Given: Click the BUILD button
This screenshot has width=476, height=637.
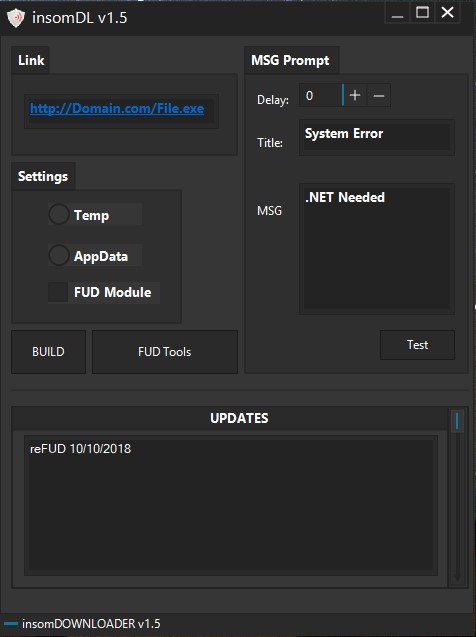Looking at the screenshot, I should tap(48, 352).
